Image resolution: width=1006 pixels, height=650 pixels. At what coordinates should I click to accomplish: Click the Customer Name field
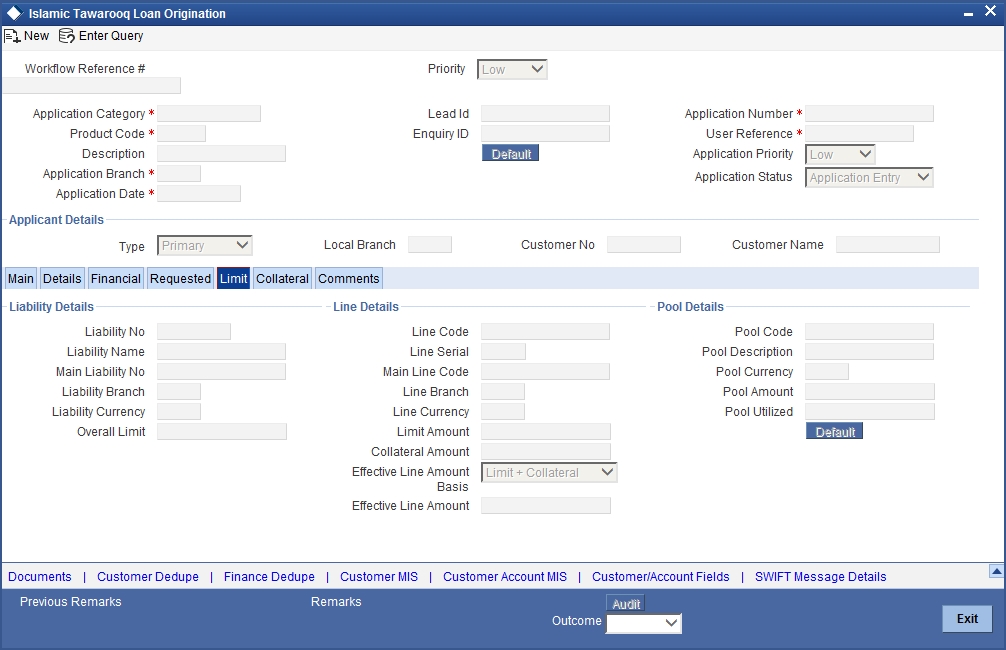click(x=888, y=244)
